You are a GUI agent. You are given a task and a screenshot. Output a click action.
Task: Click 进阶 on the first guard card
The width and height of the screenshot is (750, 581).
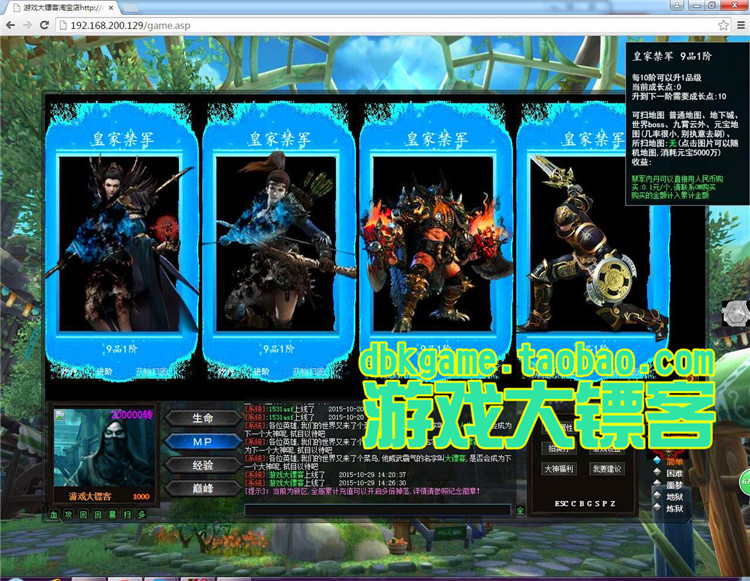pos(104,371)
